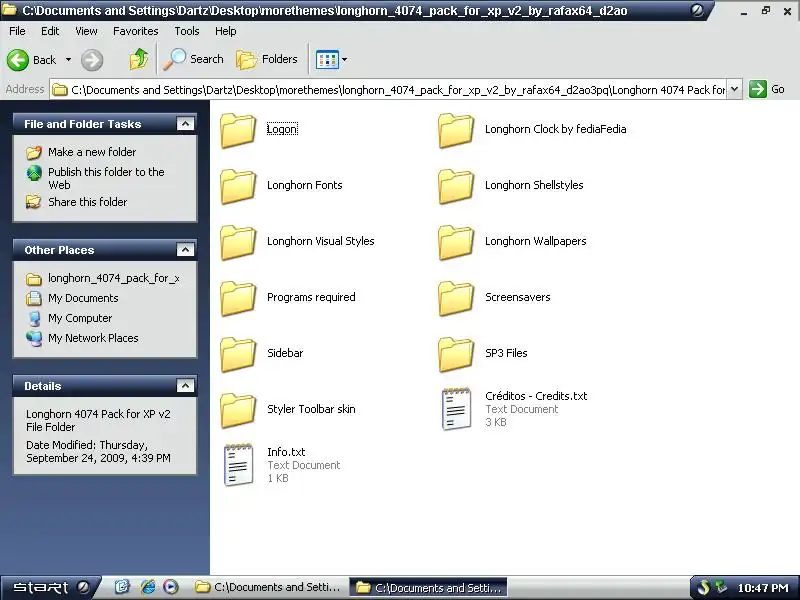Collapse the Details panel
800x600 pixels.
[x=185, y=386]
